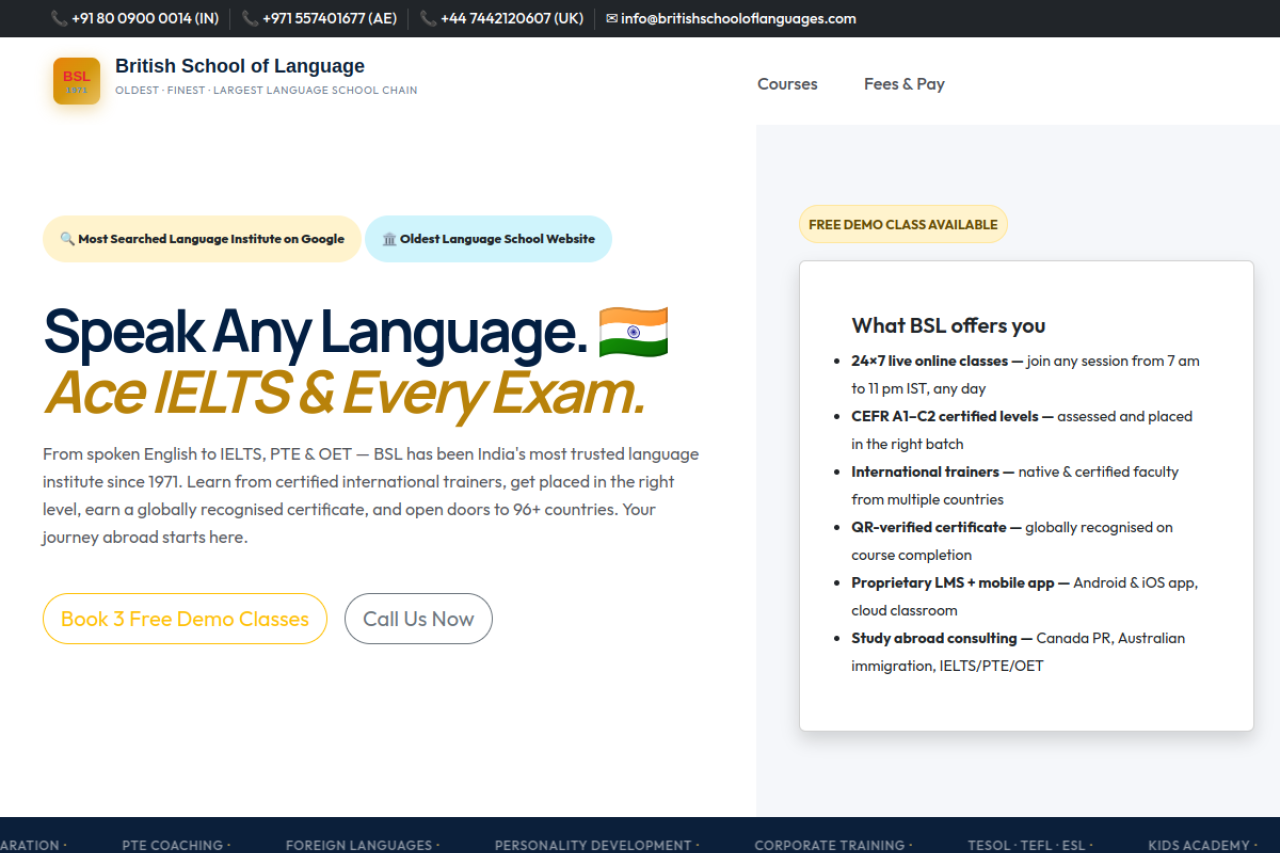
Task: Open the Courses menu
Action: tap(787, 84)
